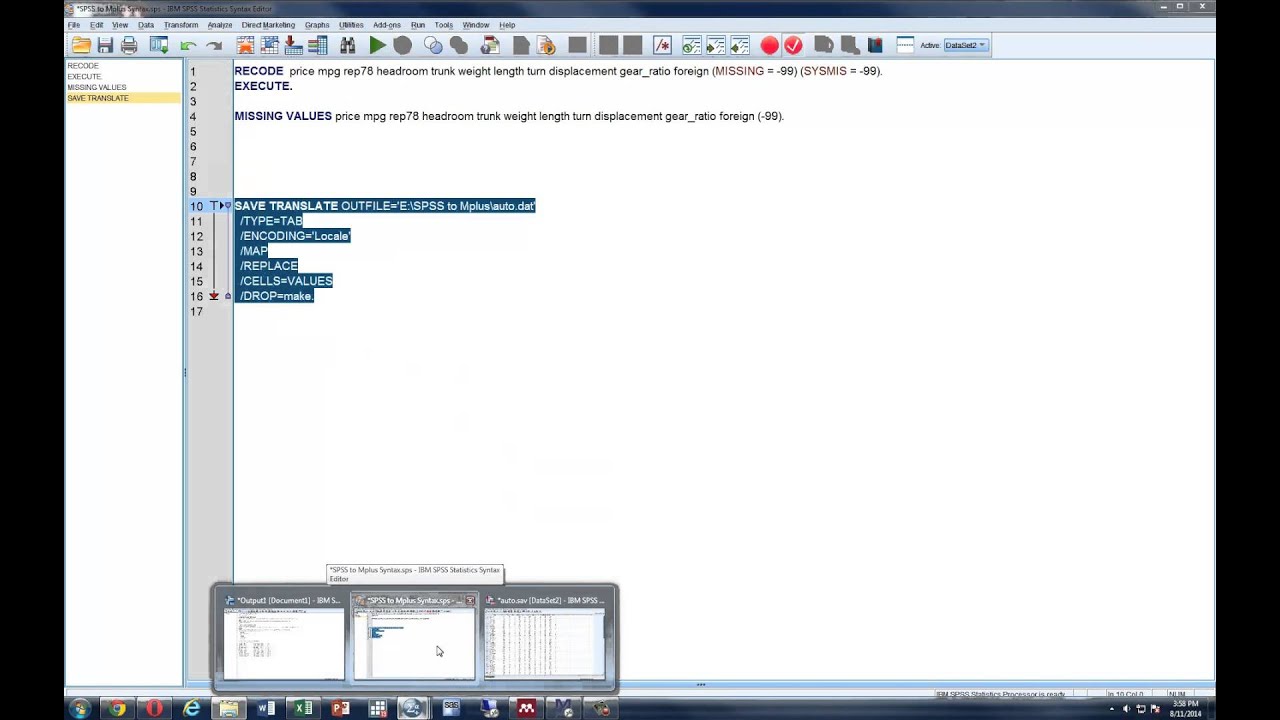Open the Variables info icon
Screen dimensions: 1280x720
[x=318, y=45]
